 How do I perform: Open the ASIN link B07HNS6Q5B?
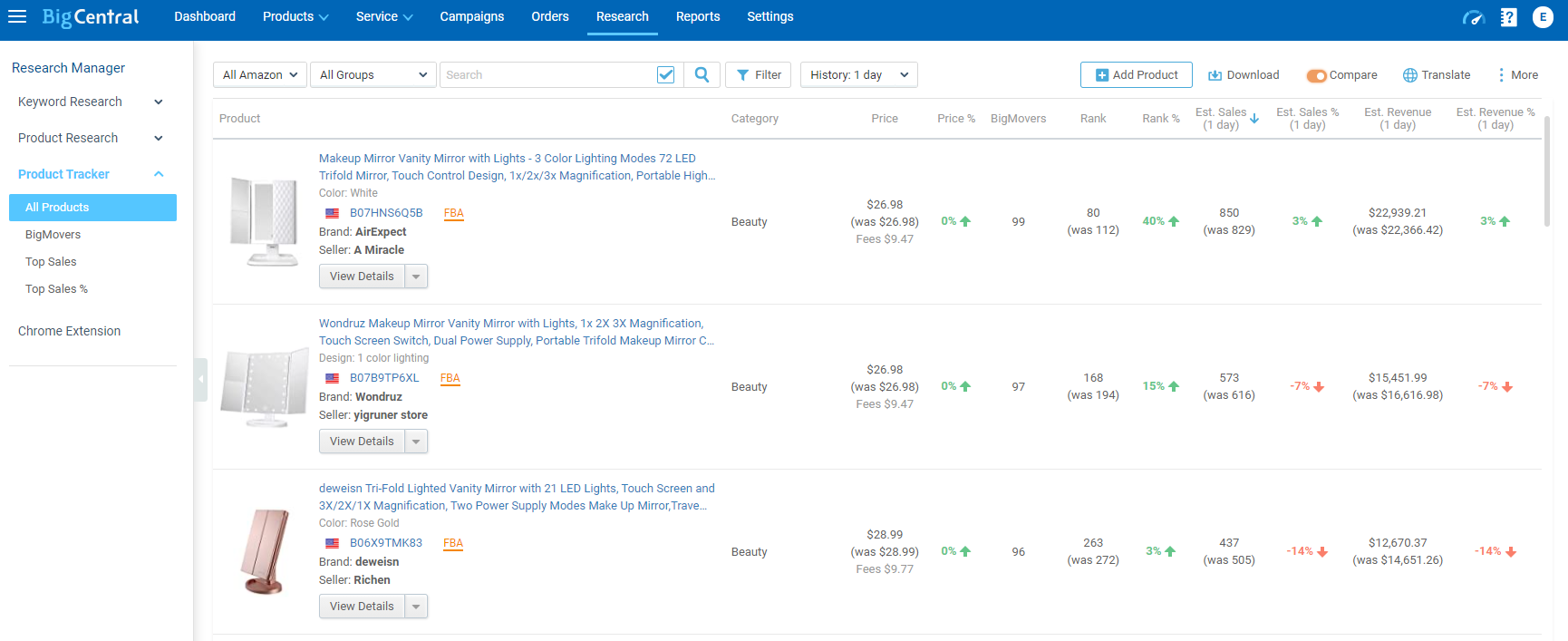tap(386, 213)
